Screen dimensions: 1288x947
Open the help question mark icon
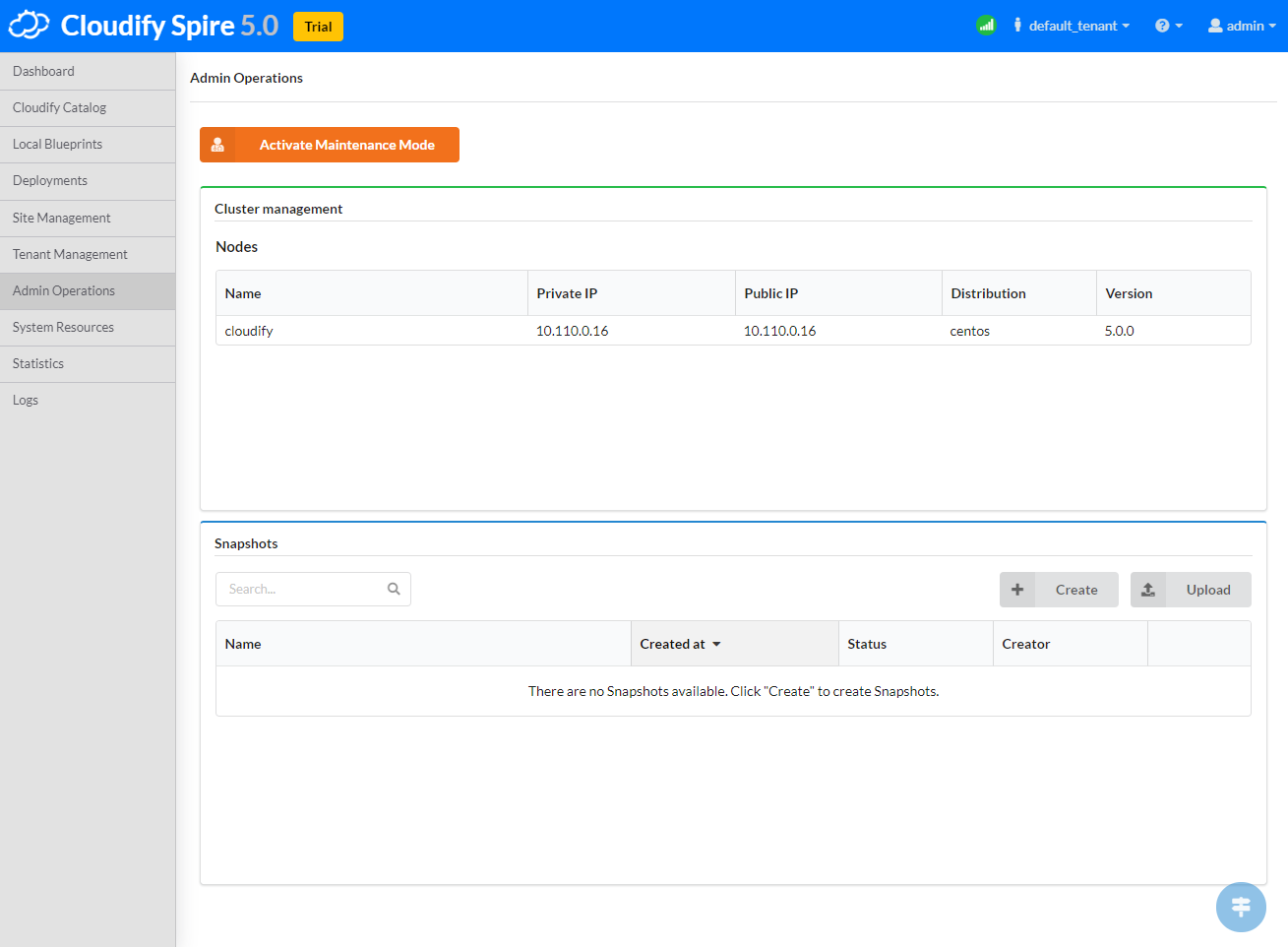1162,26
